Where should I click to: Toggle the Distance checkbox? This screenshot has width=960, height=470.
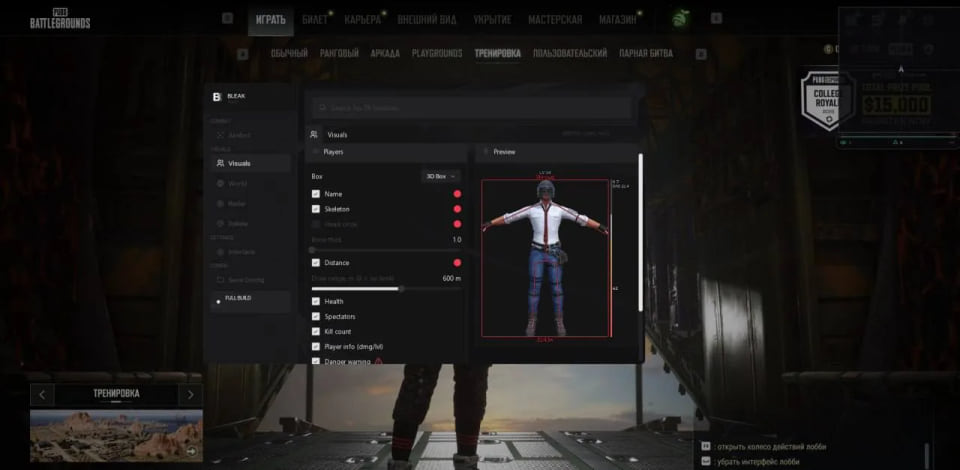[x=315, y=263]
